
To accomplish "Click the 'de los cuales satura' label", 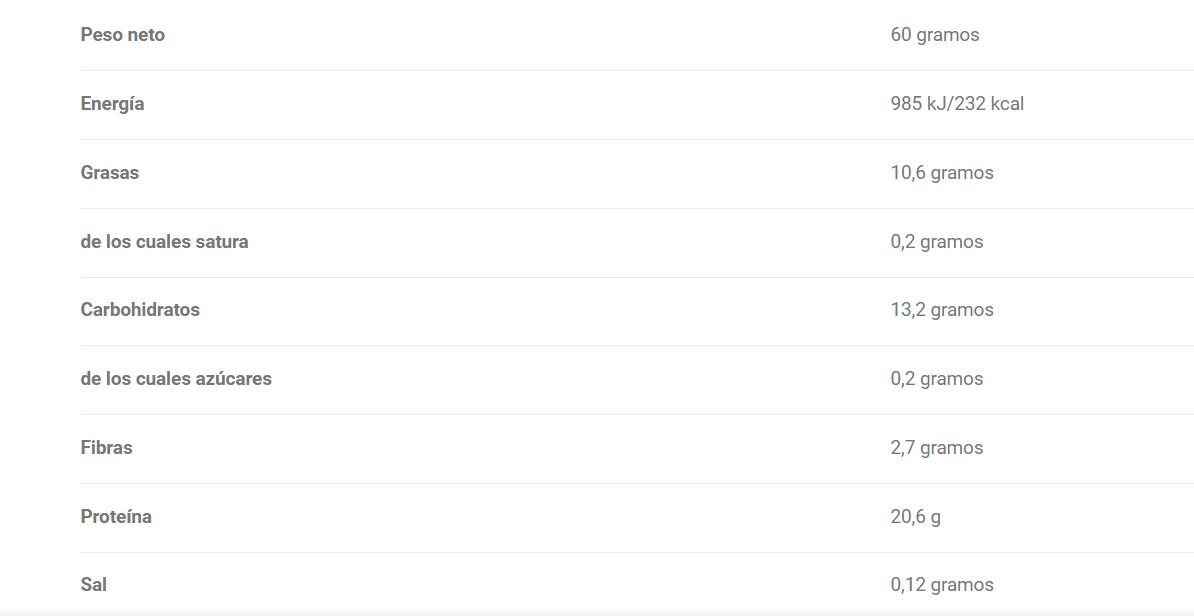I will pyautogui.click(x=164, y=242).
